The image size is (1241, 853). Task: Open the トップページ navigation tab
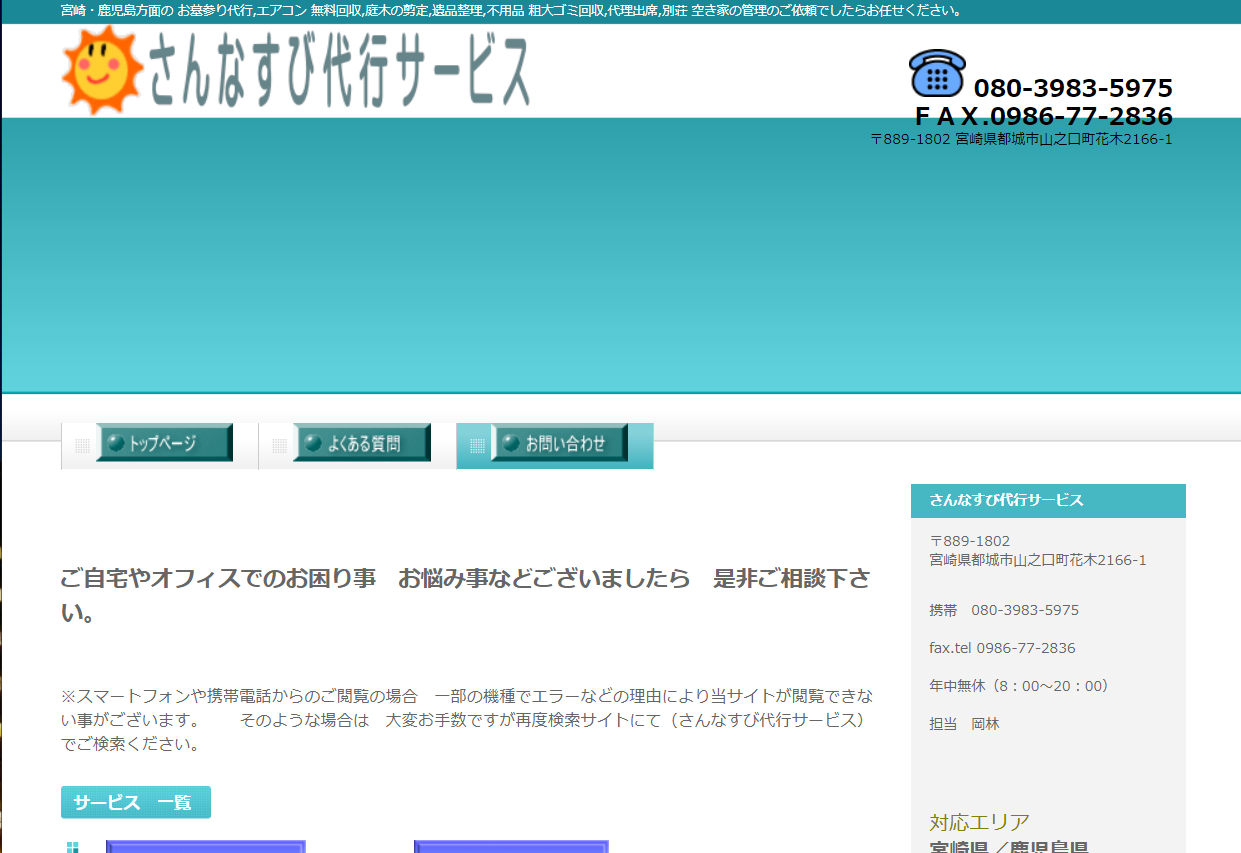164,443
